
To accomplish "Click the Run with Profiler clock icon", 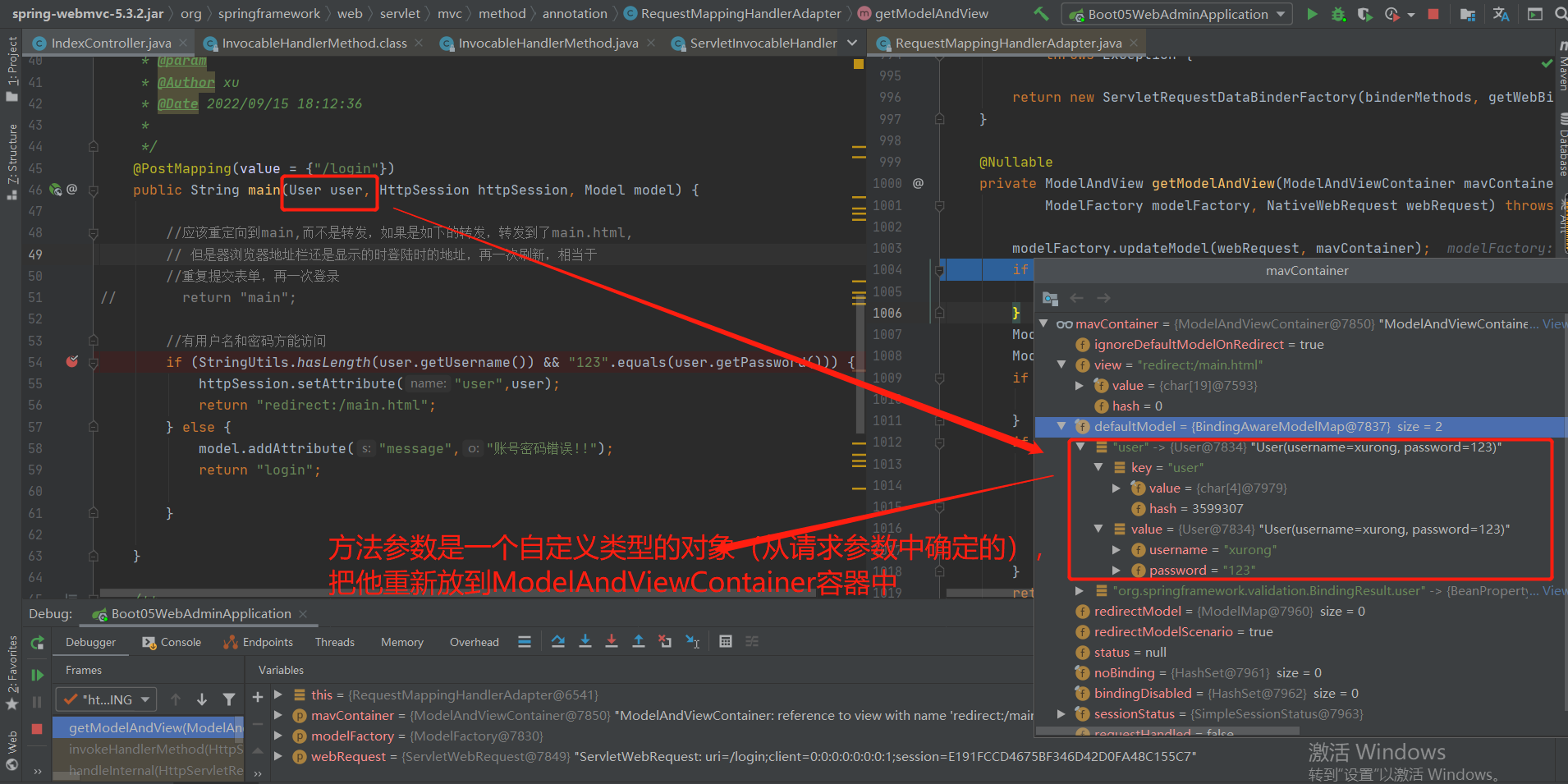I will pos(1391,14).
